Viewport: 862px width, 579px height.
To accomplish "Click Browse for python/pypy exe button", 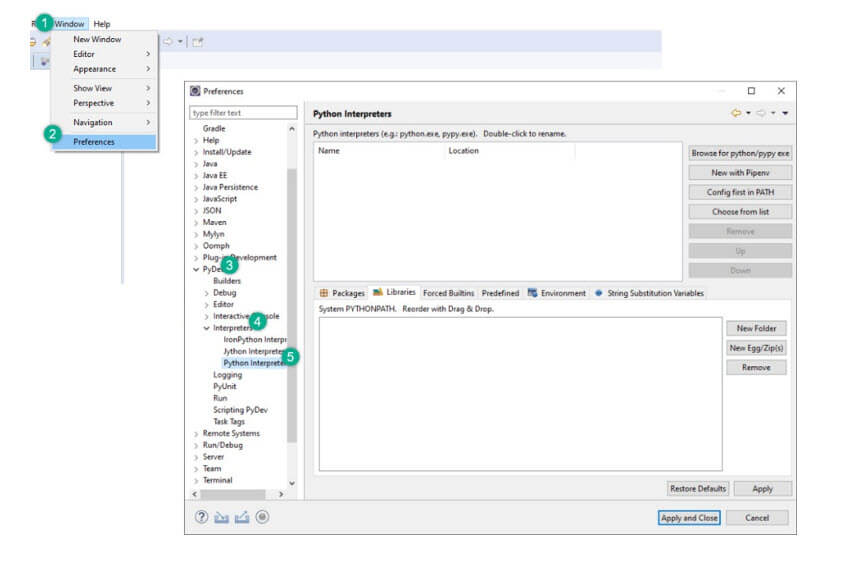I will click(740, 153).
